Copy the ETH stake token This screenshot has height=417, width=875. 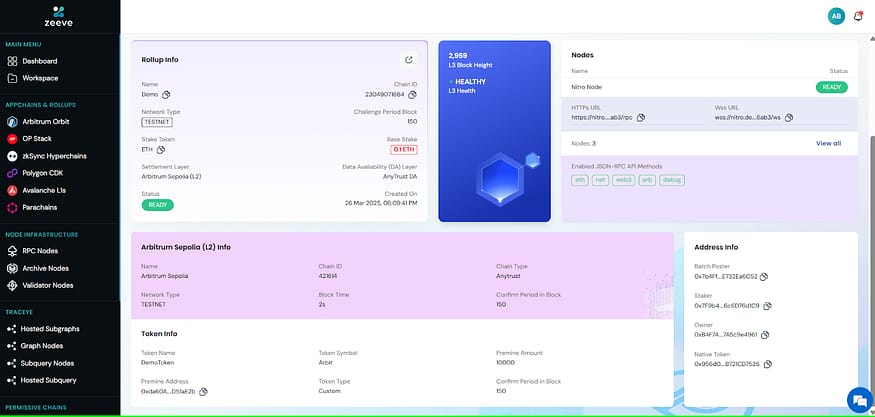point(161,150)
